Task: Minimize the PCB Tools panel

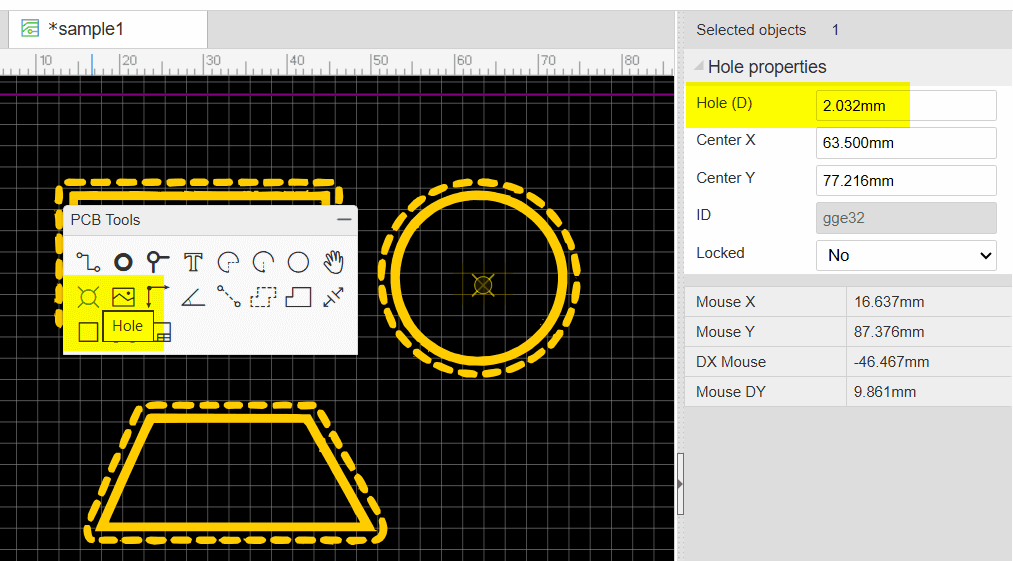Action: (344, 220)
